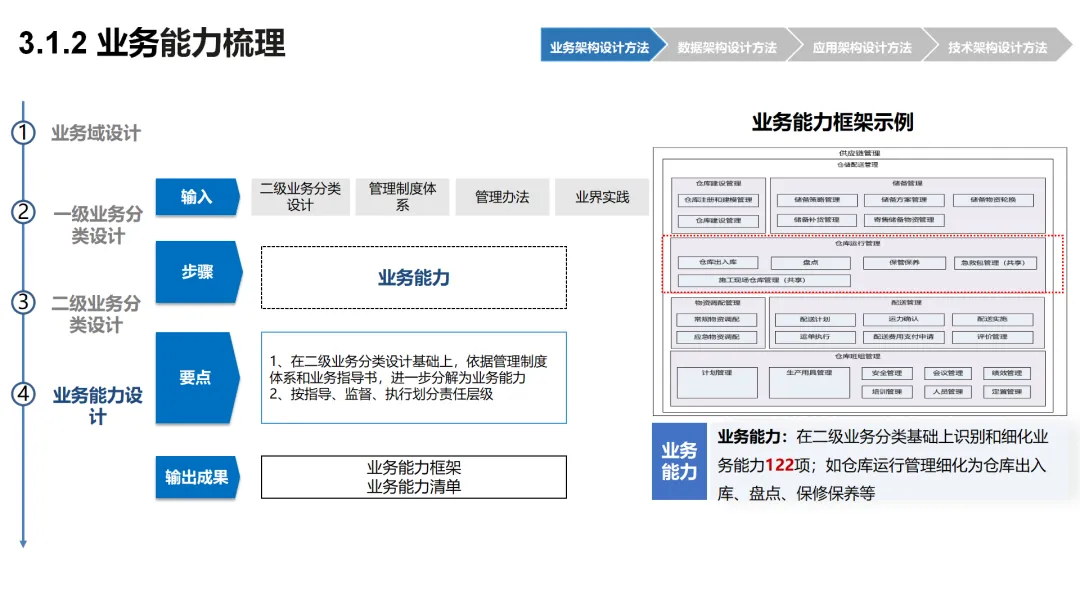Click the 施工现场仓库管理（共享）box

[x=764, y=280]
